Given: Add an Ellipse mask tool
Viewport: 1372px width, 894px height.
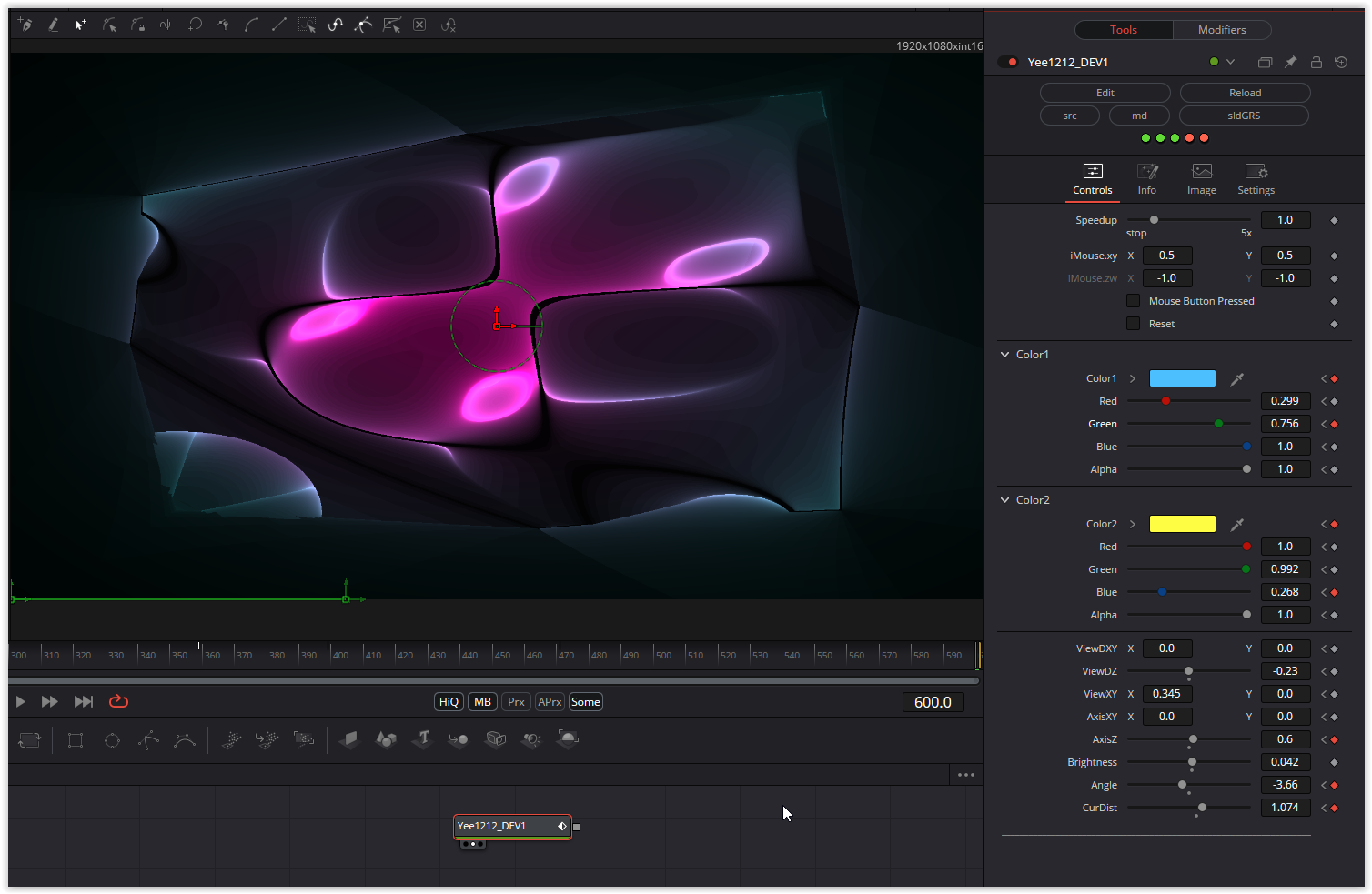Looking at the screenshot, I should (x=112, y=740).
